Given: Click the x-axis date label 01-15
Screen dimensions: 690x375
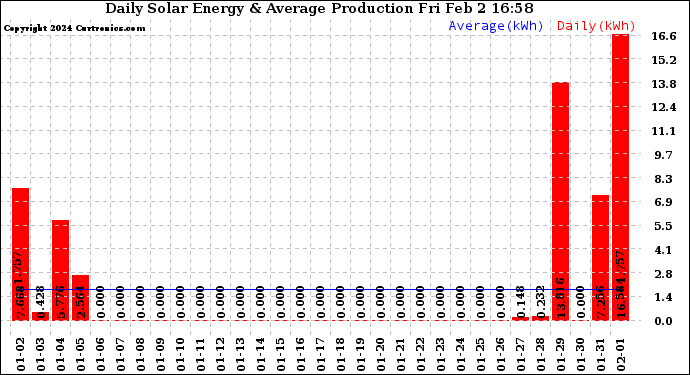Looking at the screenshot, I should coord(281,355).
